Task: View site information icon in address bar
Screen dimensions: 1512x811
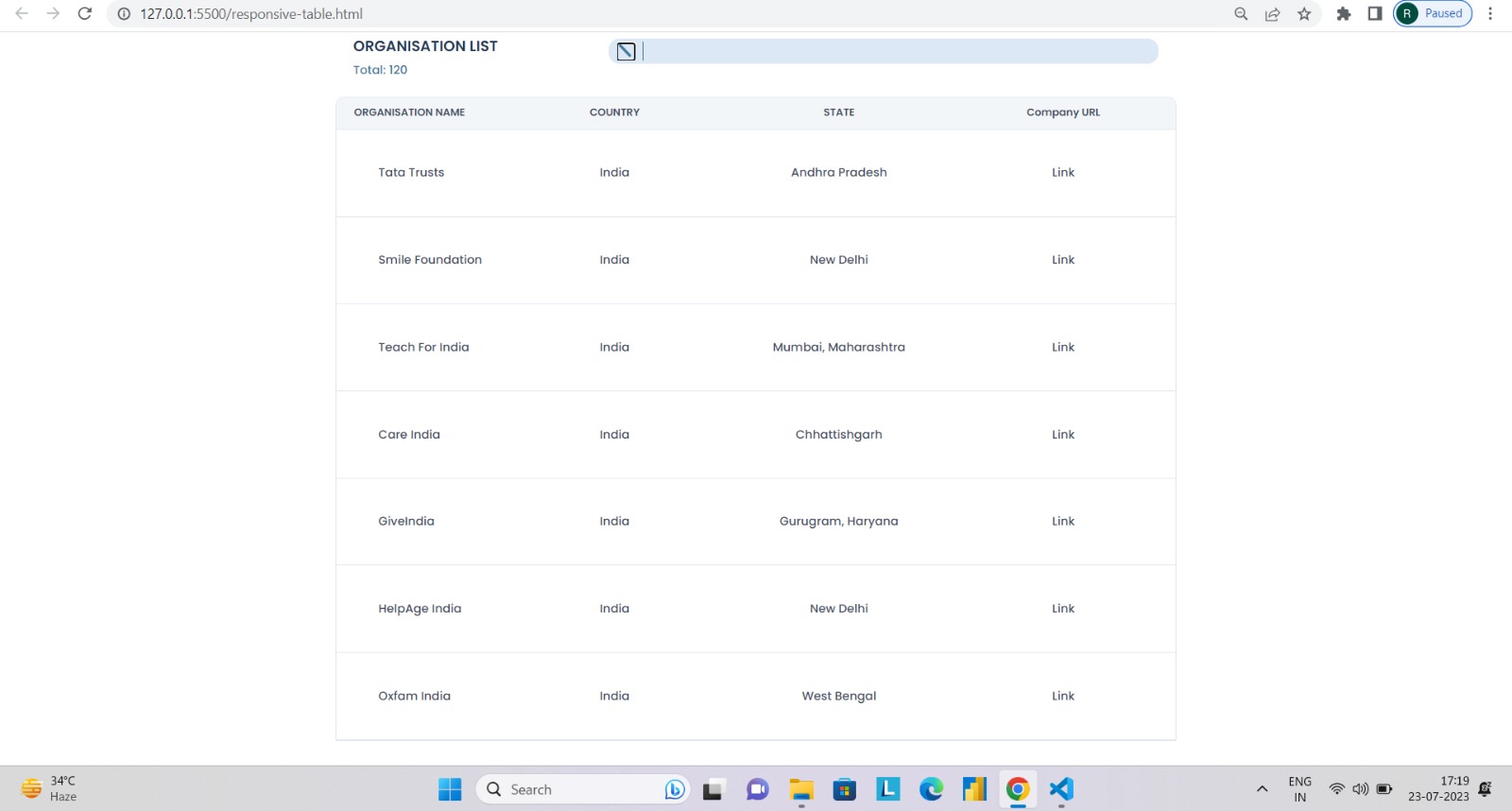Action: coord(123,14)
